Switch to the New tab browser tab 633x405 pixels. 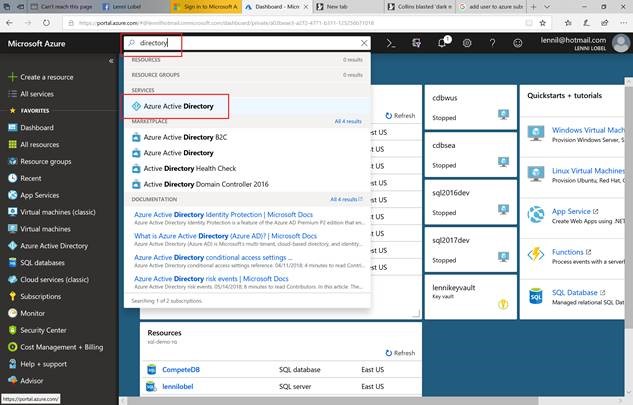pos(347,7)
